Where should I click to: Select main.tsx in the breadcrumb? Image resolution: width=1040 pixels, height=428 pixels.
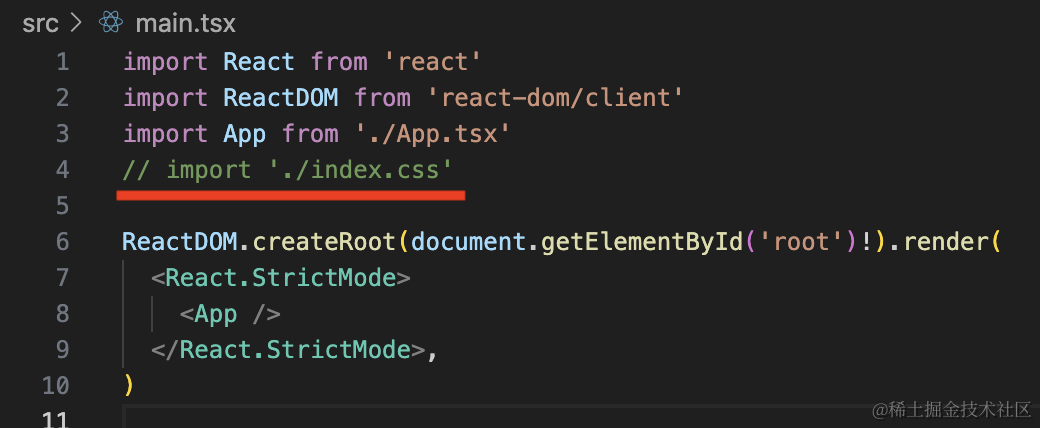186,24
